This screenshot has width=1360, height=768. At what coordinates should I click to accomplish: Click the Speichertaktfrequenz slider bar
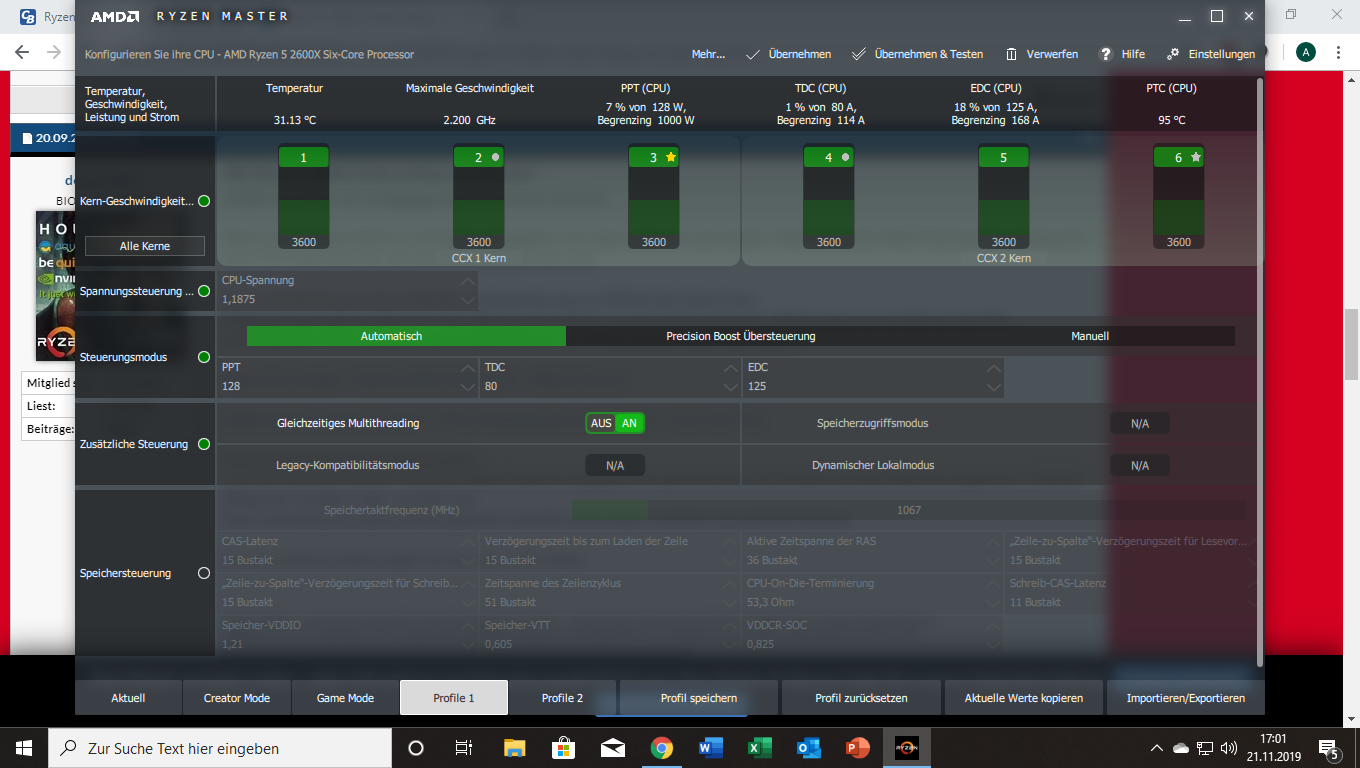point(908,510)
